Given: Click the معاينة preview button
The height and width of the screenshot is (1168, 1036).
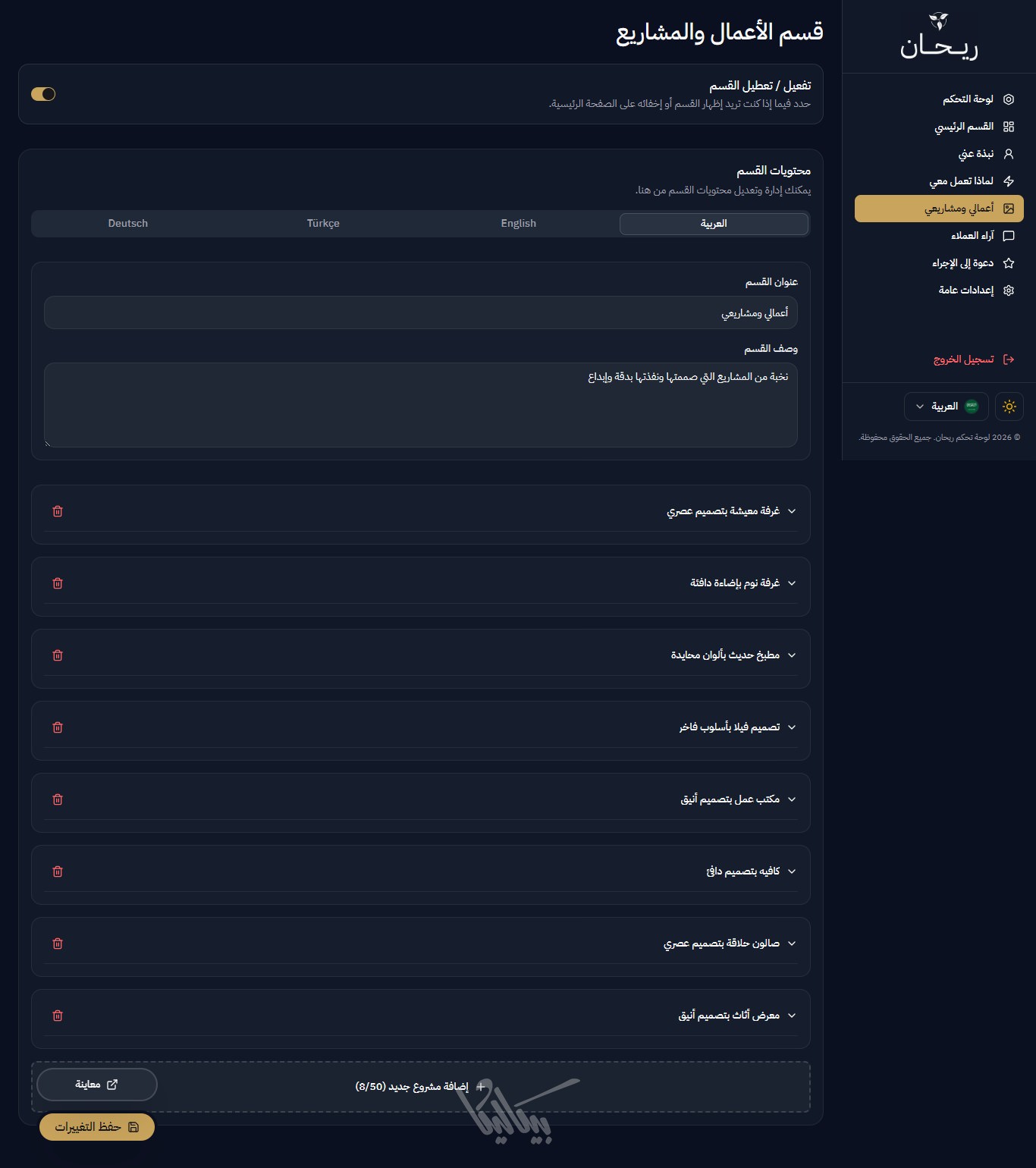Looking at the screenshot, I should 97,1085.
